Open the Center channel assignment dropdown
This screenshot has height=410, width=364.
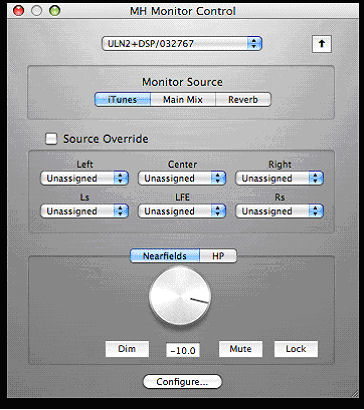point(182,178)
